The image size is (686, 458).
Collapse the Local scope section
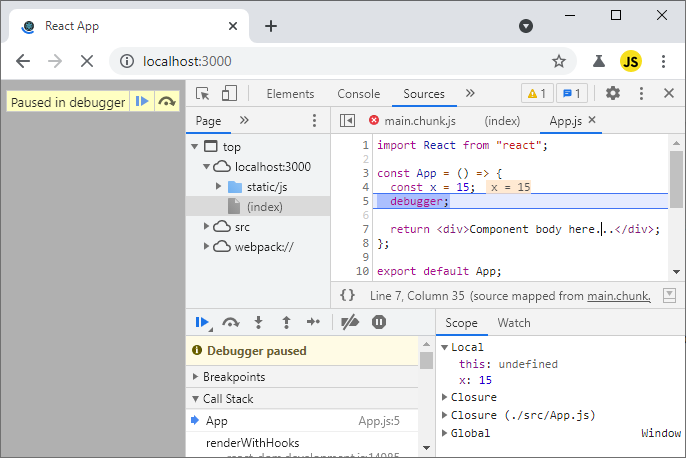444,347
